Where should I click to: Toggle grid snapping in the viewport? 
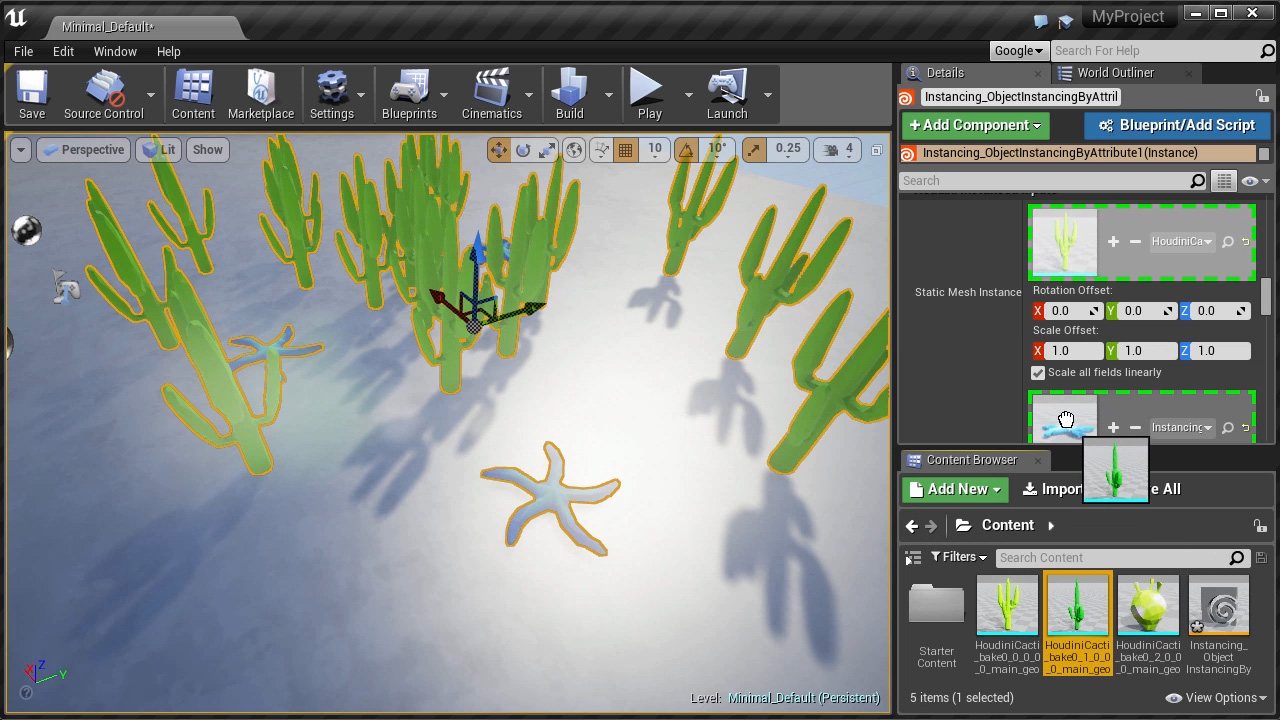click(625, 149)
